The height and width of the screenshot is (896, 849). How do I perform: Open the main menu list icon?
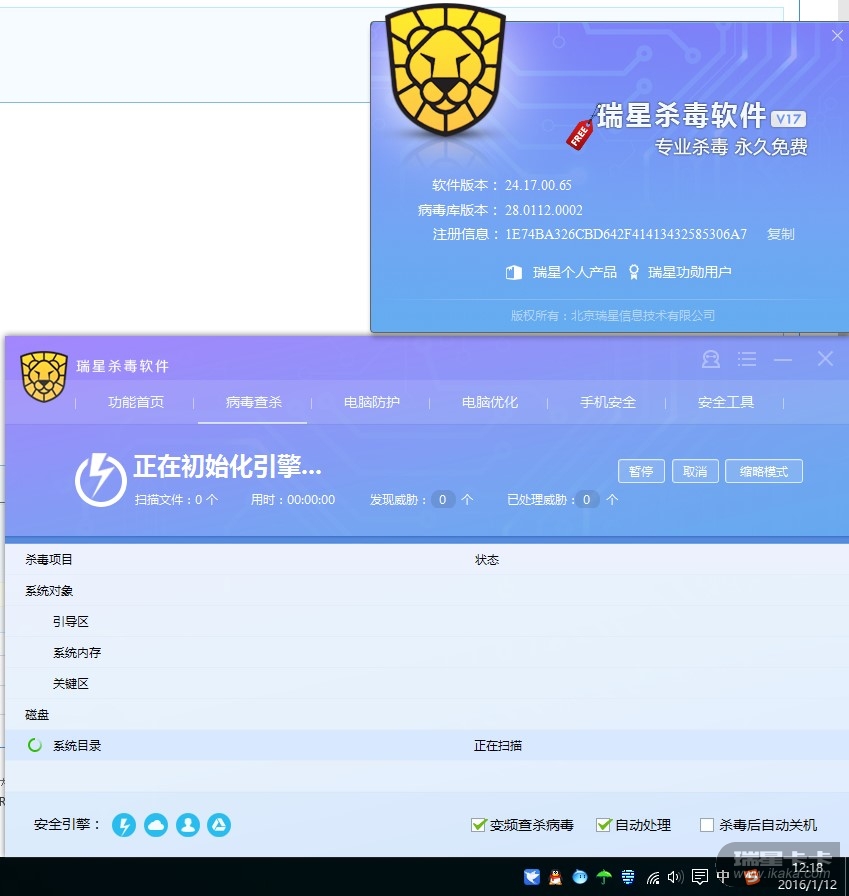[747, 359]
